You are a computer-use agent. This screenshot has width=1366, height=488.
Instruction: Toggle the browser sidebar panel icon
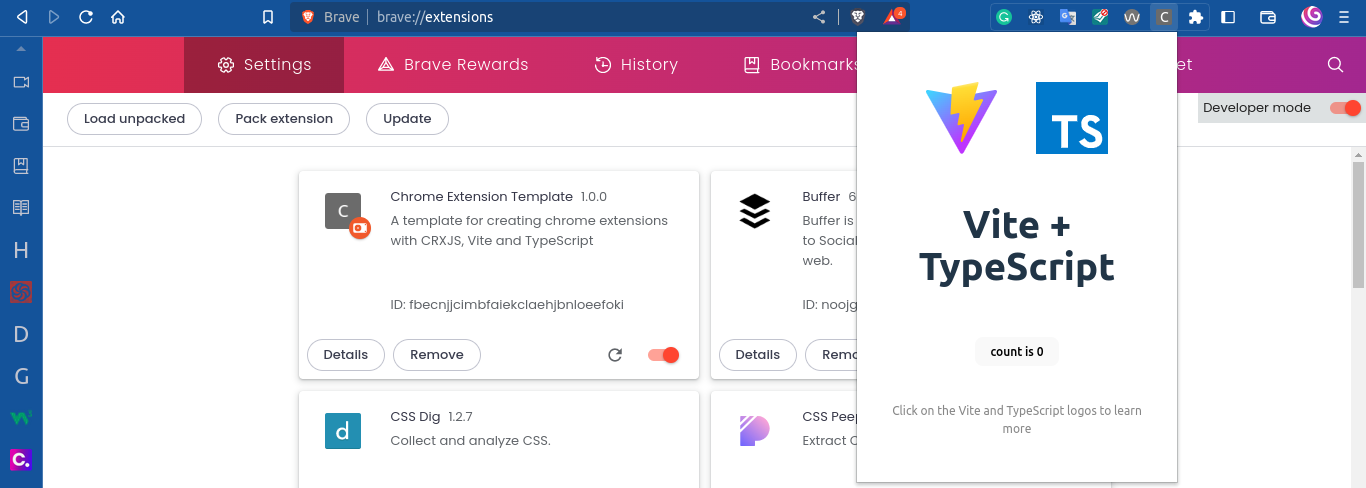[1229, 17]
